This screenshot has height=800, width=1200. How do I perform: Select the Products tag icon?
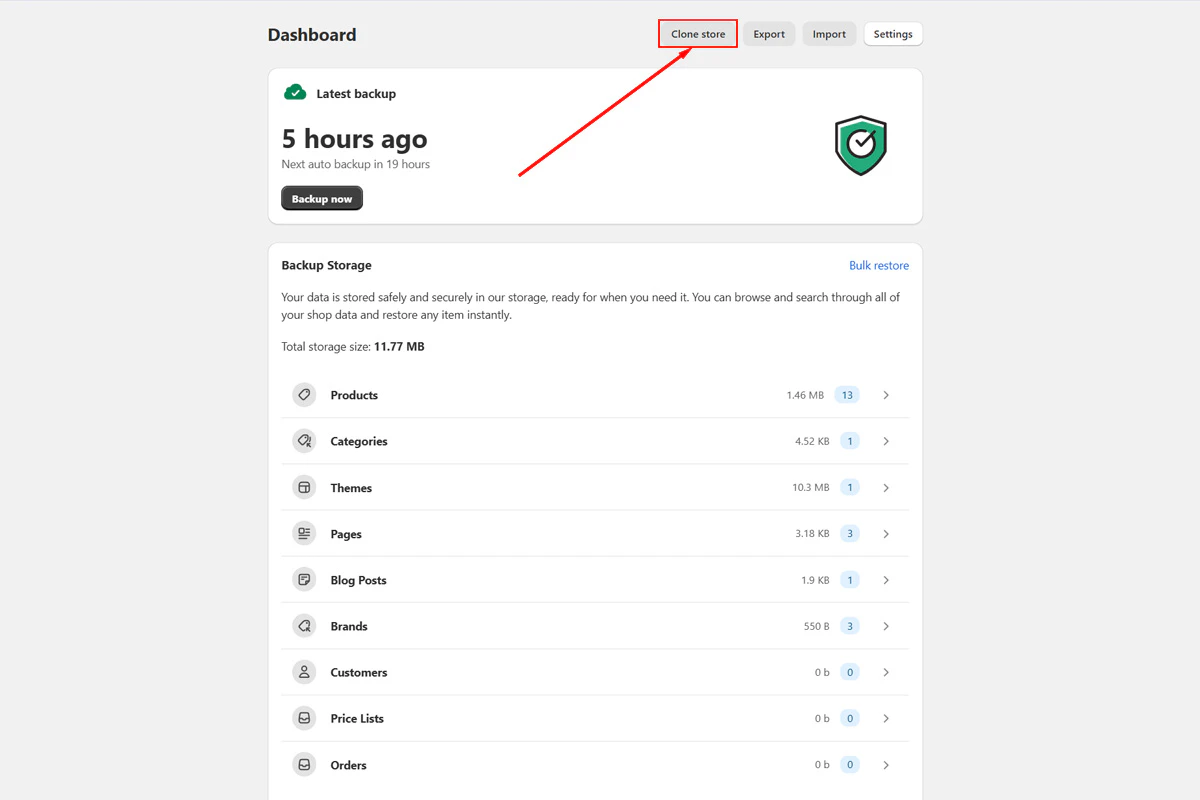coord(303,394)
